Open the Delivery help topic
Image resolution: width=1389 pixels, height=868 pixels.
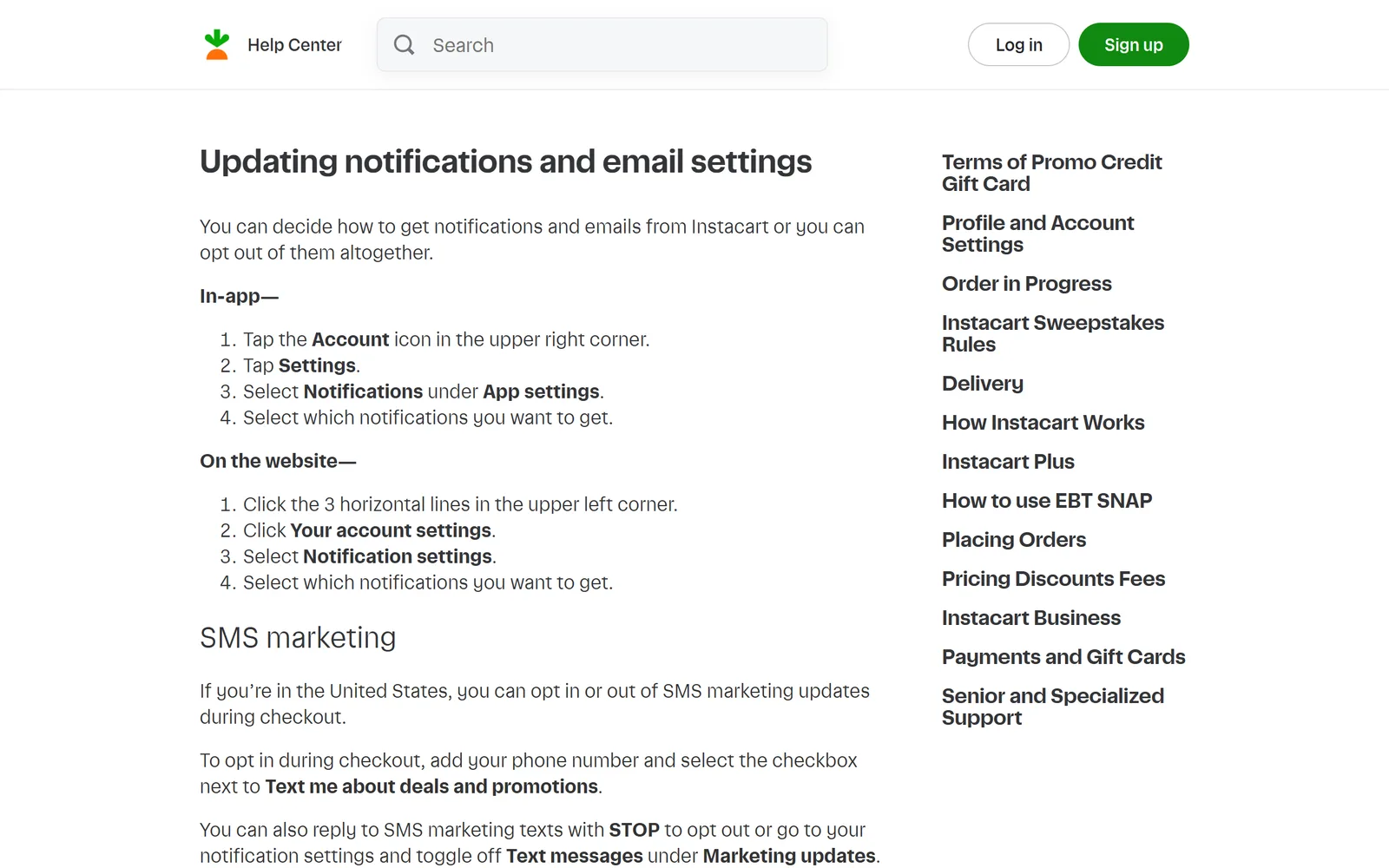click(x=983, y=384)
